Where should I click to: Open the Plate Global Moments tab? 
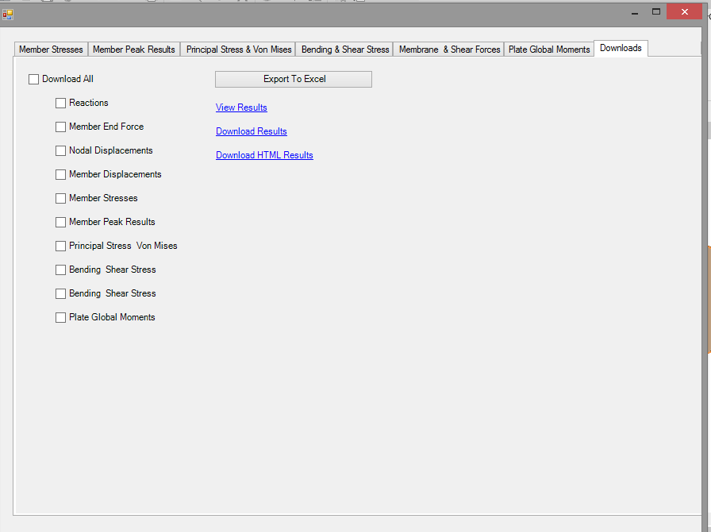[549, 50]
